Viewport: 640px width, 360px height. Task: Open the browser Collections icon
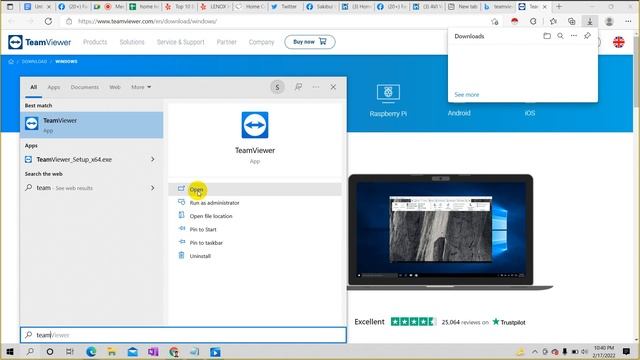click(571, 21)
